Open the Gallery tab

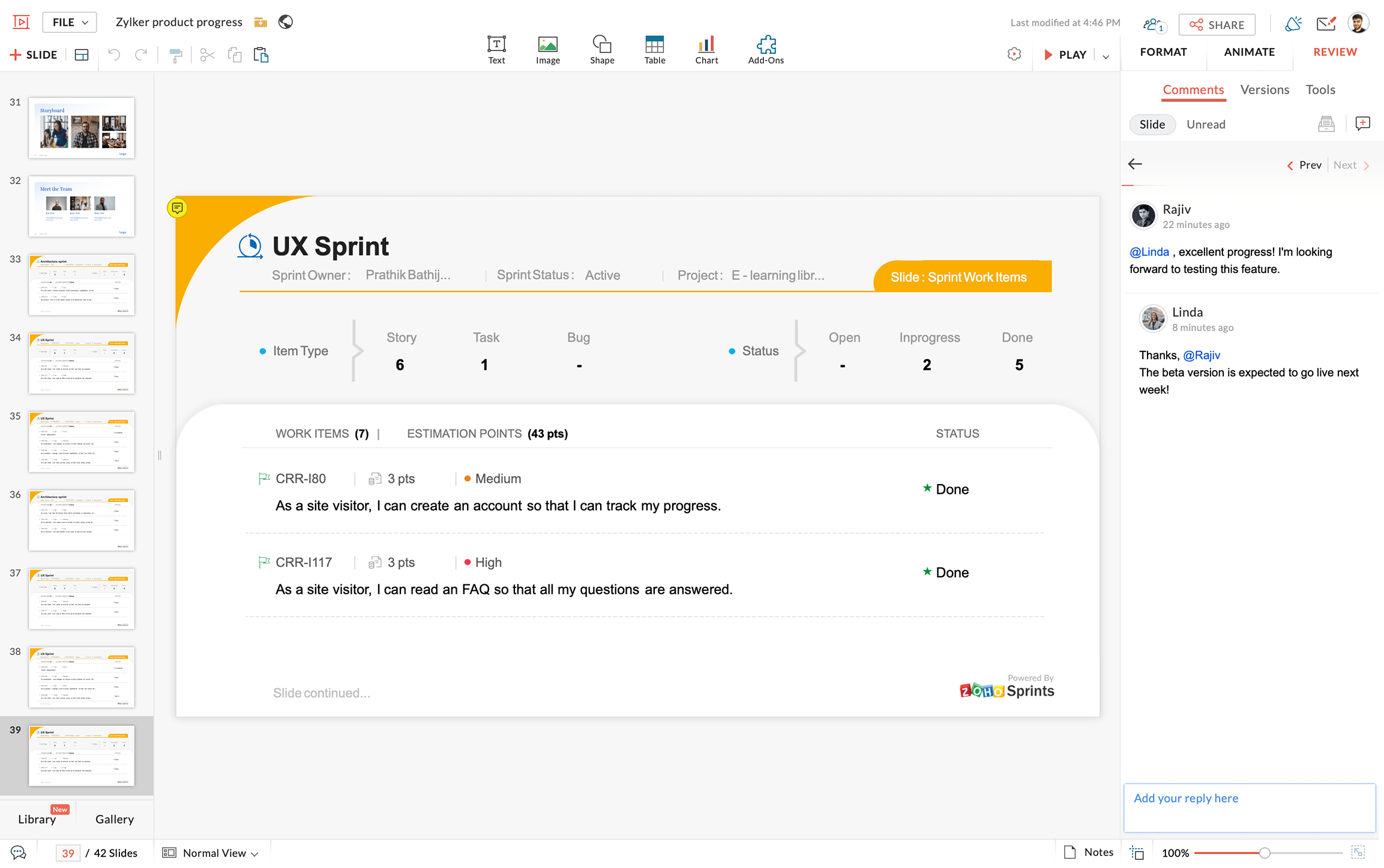tap(114, 819)
